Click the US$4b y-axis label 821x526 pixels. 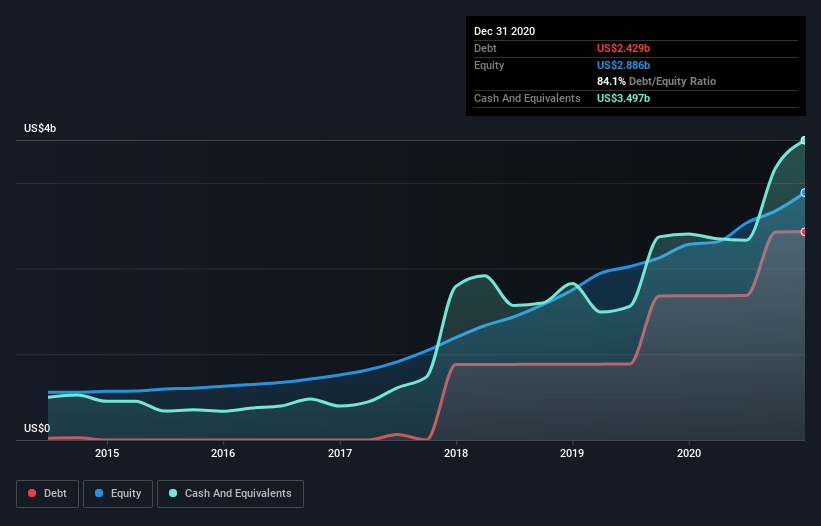(40, 128)
